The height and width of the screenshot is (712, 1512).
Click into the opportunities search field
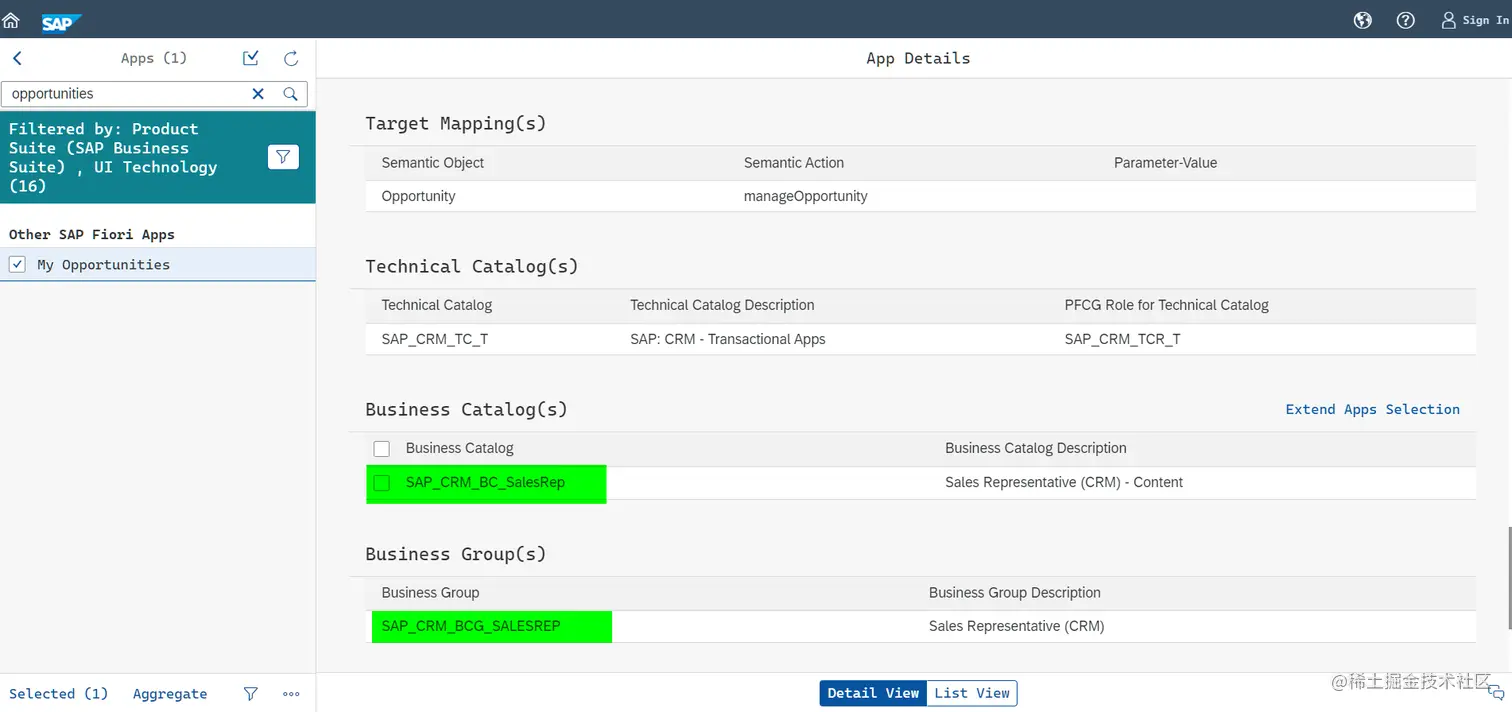pos(125,94)
